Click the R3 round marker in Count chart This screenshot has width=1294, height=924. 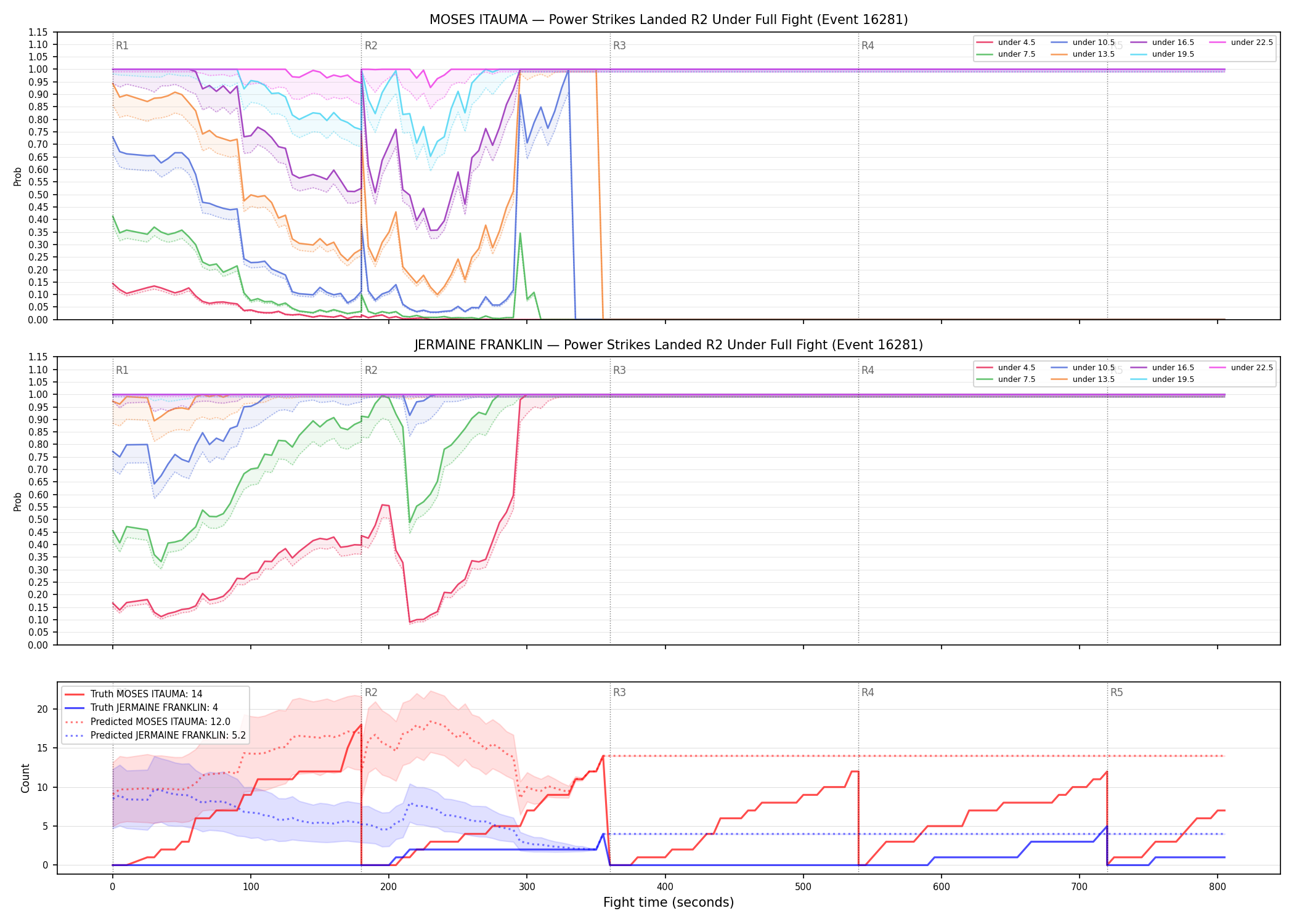click(619, 692)
